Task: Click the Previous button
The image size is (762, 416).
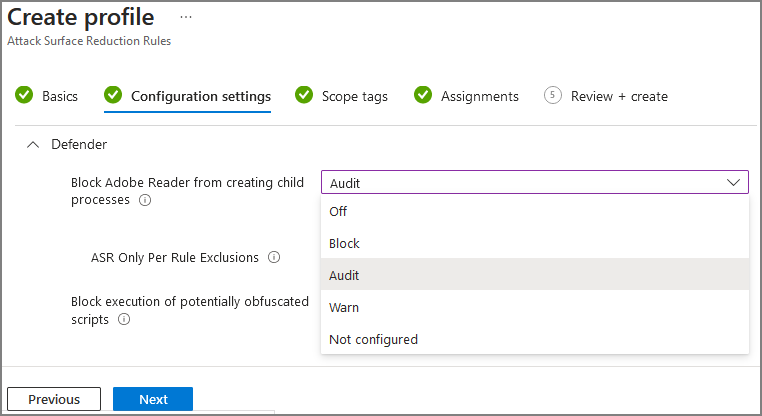Action: click(x=54, y=399)
